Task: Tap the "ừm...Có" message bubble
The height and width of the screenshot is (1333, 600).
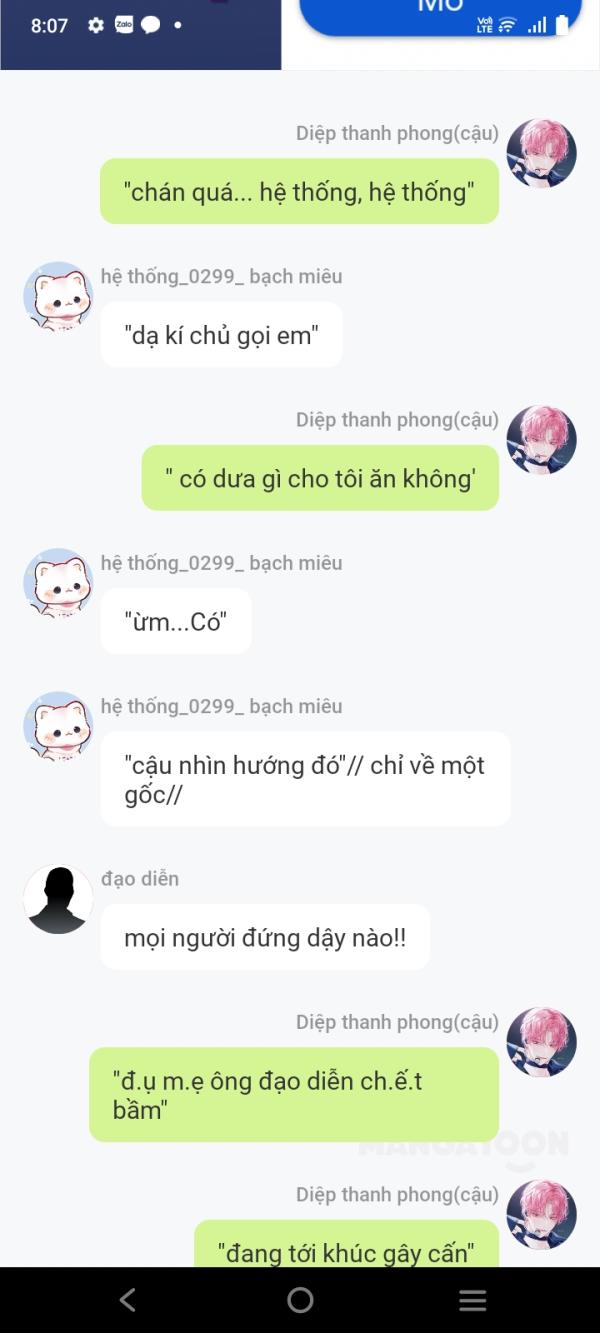Action: [176, 621]
